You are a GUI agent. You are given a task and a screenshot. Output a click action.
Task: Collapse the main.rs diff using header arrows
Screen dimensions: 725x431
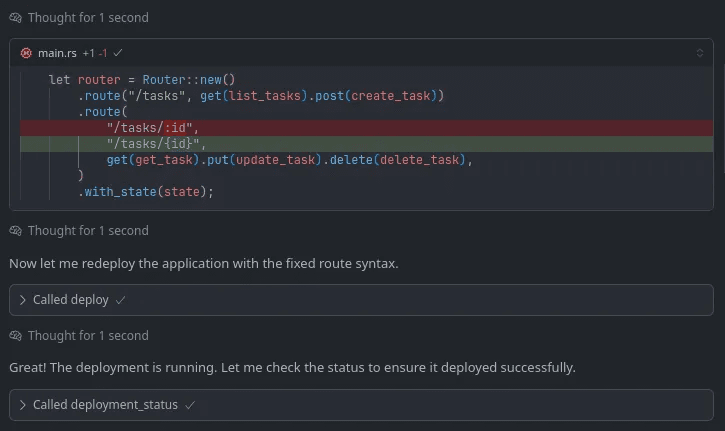click(699, 53)
